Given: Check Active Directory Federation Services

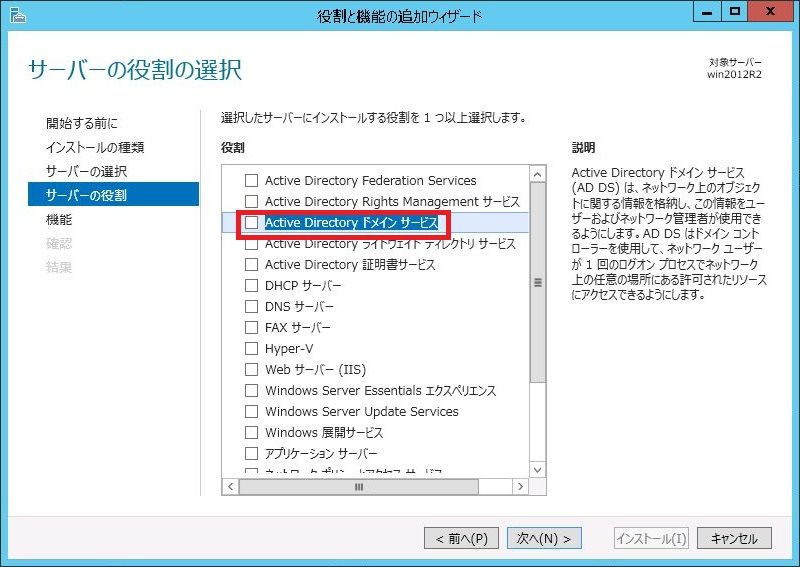Looking at the screenshot, I should [252, 181].
